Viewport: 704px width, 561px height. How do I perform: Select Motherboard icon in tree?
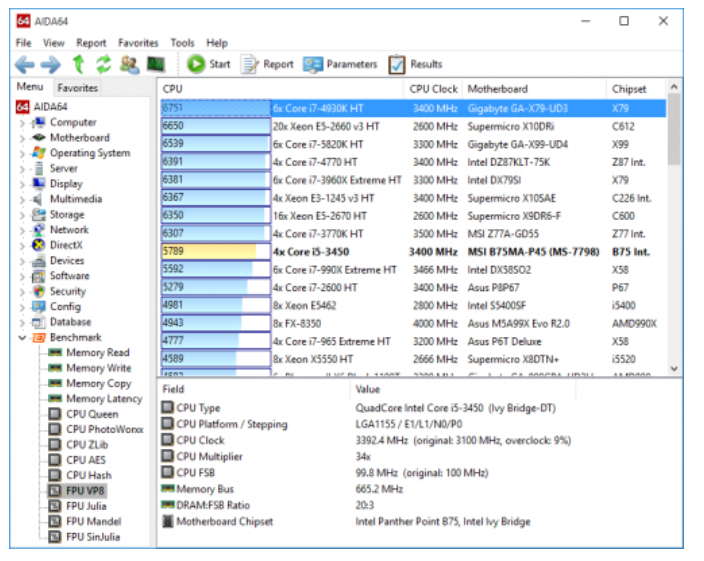pos(39,138)
